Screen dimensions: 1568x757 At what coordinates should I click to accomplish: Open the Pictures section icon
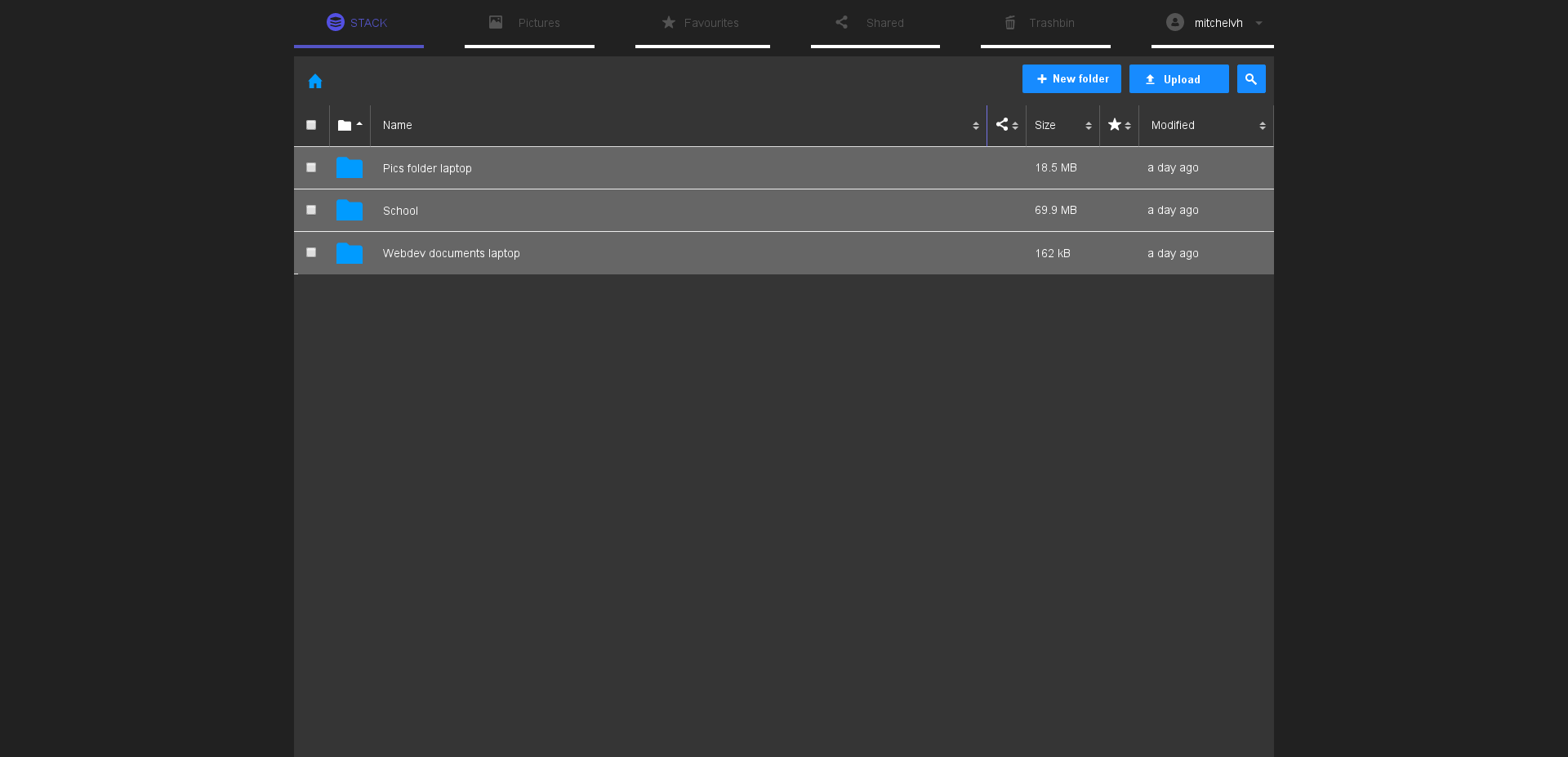tap(495, 22)
